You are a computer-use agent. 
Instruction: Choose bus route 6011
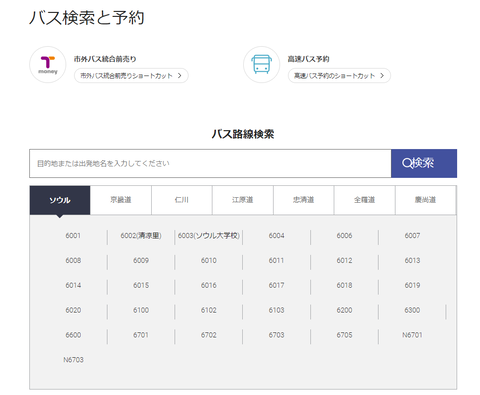(277, 260)
